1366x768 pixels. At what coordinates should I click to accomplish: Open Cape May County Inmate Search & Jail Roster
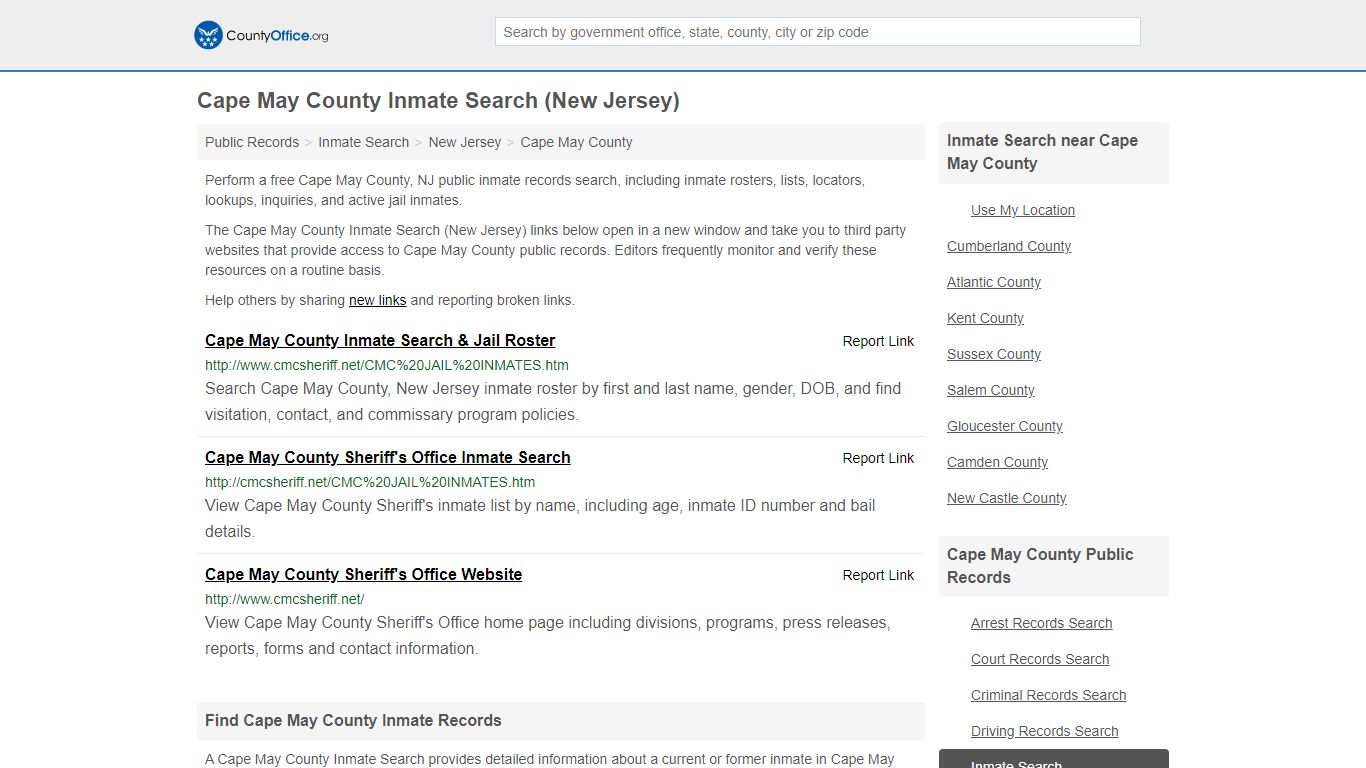tap(380, 340)
